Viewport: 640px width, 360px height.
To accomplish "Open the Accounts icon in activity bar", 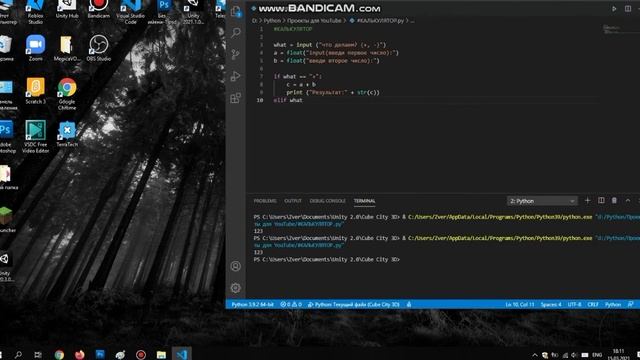I will (x=236, y=266).
